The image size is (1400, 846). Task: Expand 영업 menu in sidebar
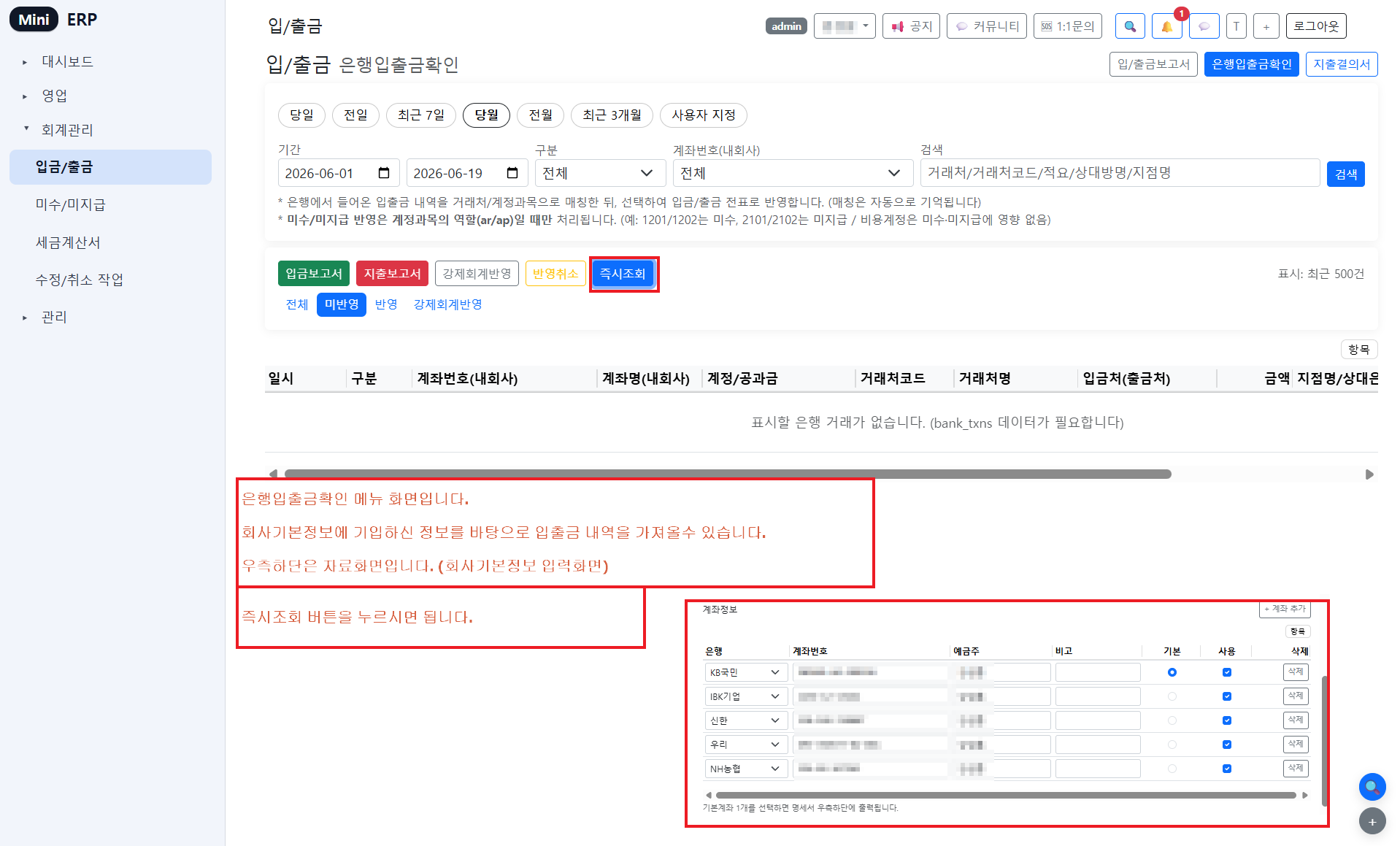click(x=54, y=96)
